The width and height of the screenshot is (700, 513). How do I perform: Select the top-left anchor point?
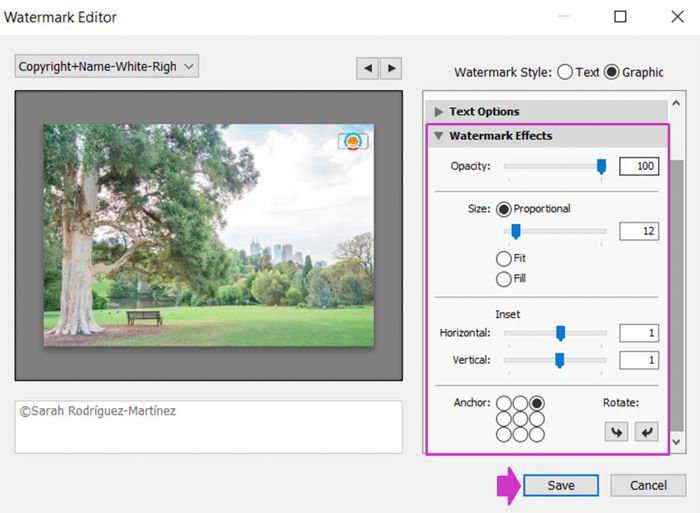505,403
